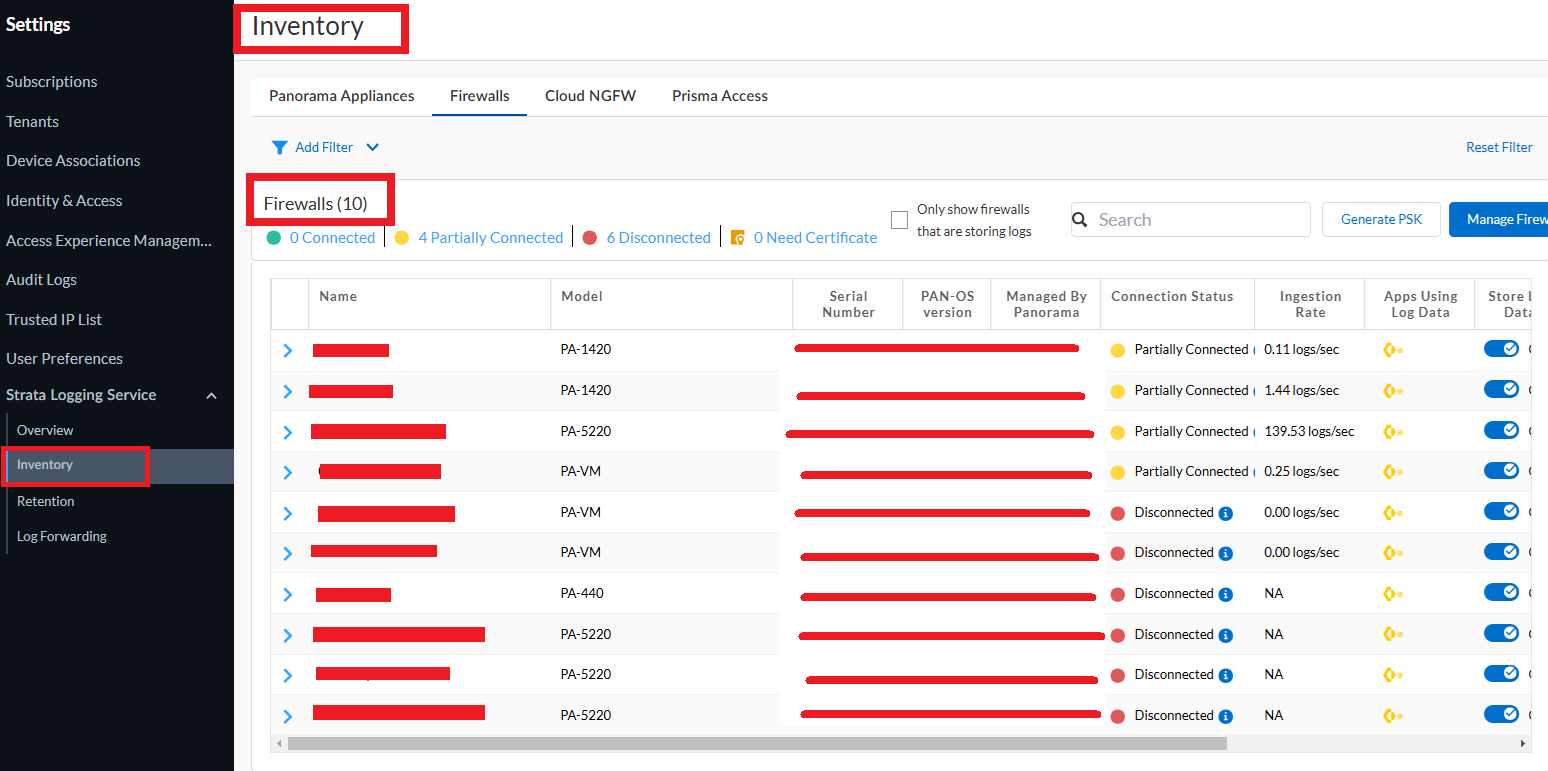Click info icon on PA-440 row status

[1225, 594]
